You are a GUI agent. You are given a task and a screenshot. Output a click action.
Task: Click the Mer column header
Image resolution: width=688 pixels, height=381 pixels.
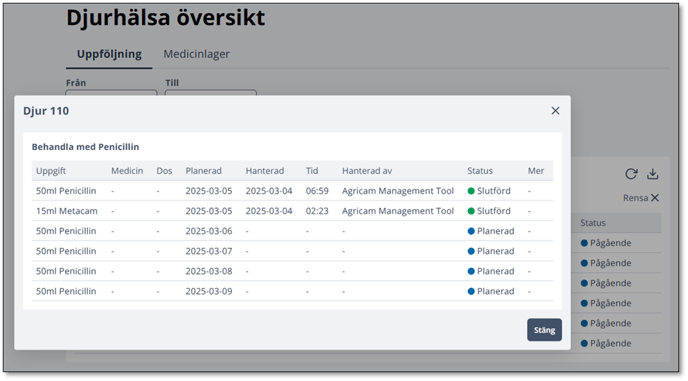click(536, 171)
